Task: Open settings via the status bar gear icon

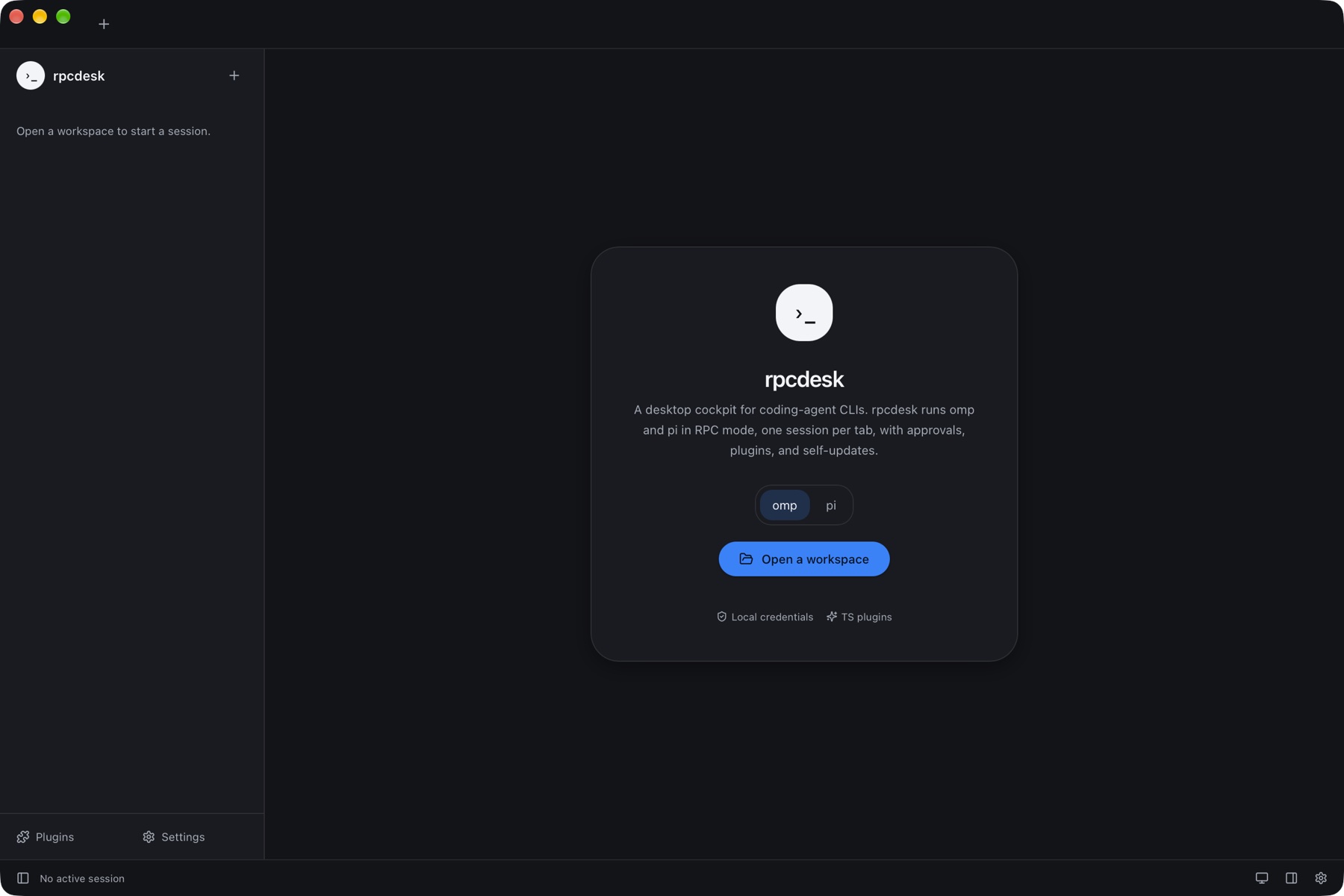Action: click(1321, 878)
